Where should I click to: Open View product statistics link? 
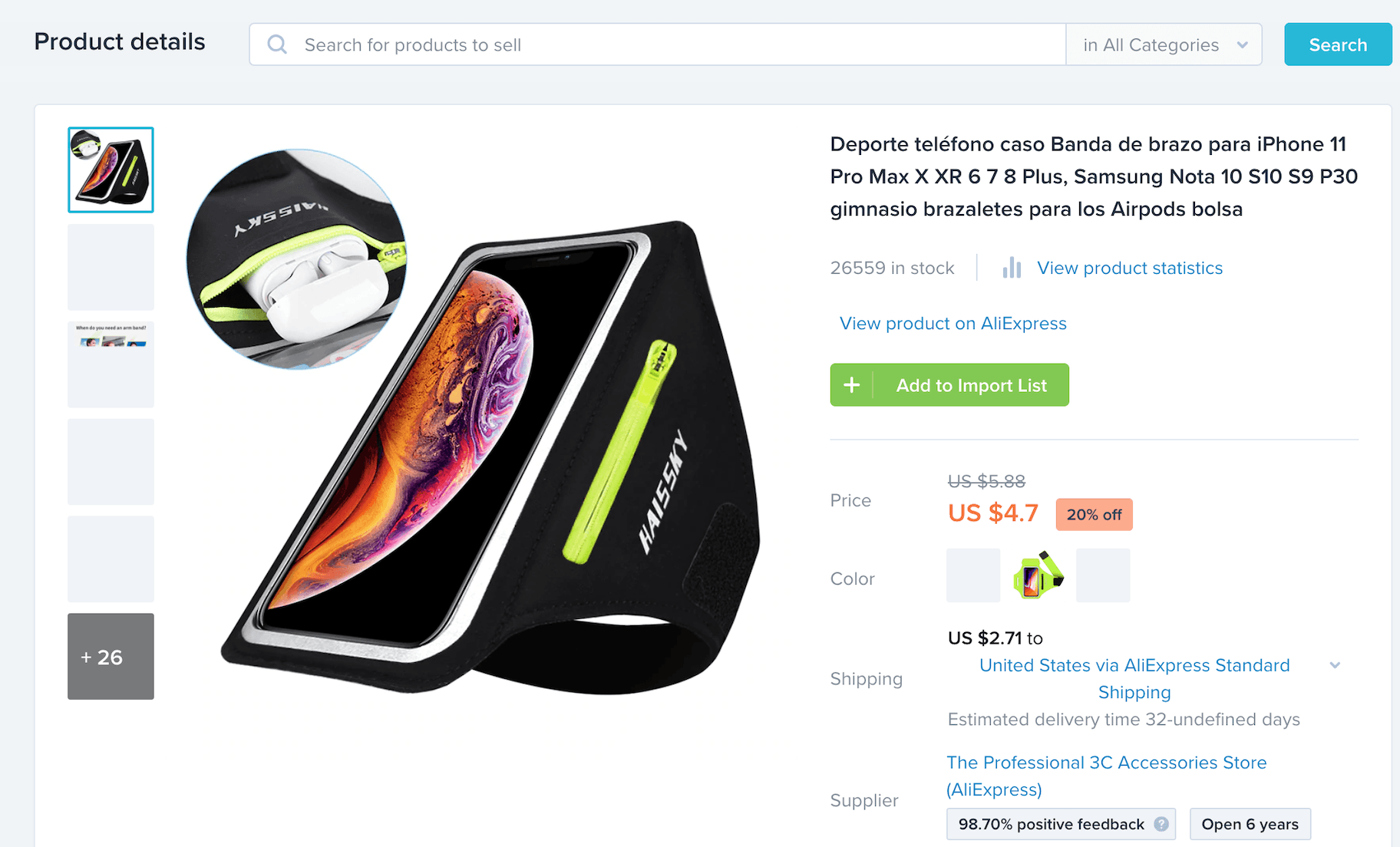point(1130,268)
